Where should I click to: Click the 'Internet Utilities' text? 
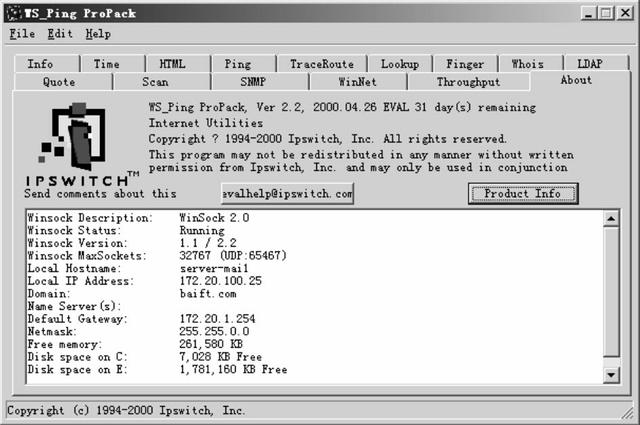coord(206,123)
